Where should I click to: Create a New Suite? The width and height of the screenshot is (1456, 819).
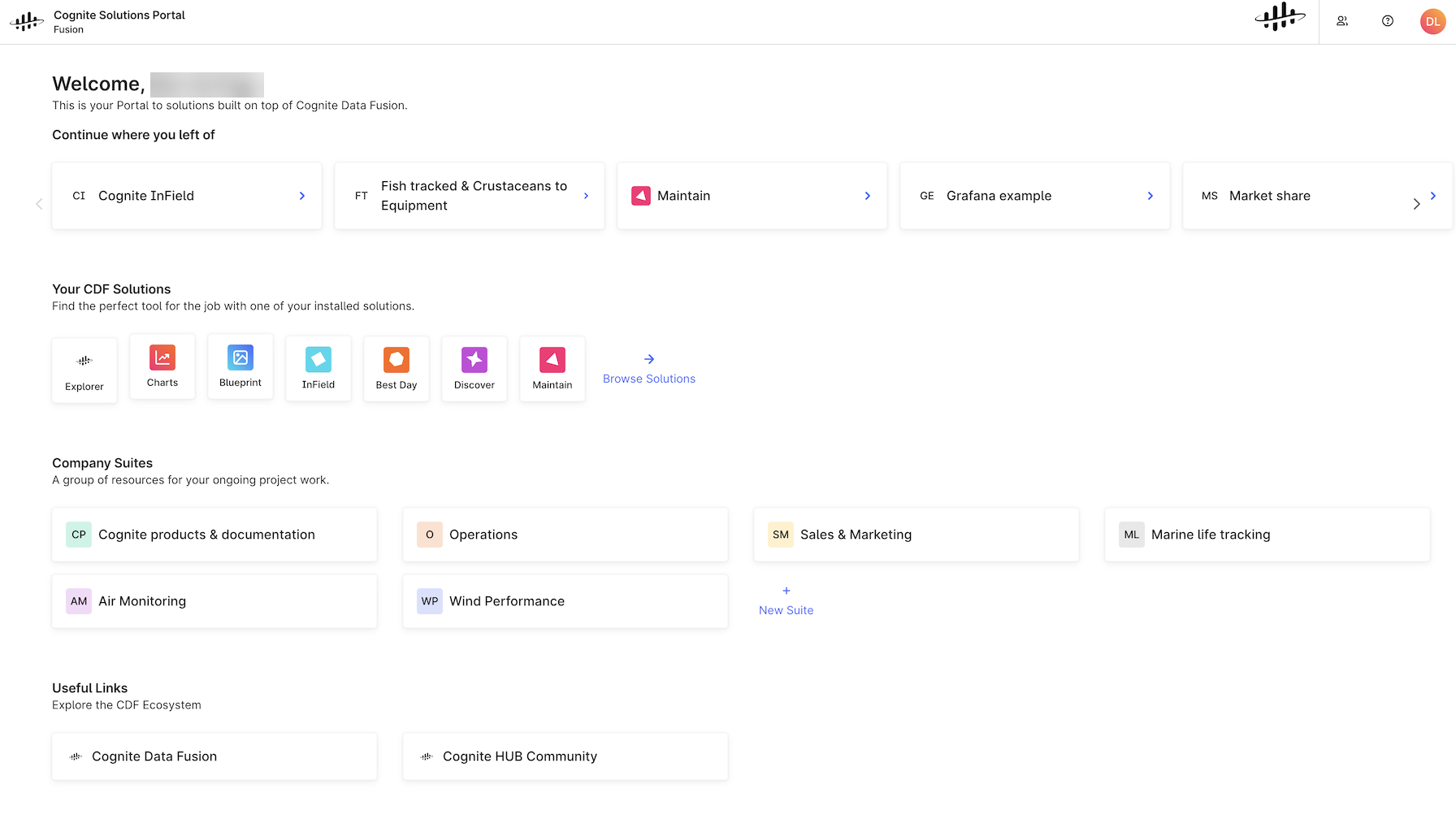[786, 610]
